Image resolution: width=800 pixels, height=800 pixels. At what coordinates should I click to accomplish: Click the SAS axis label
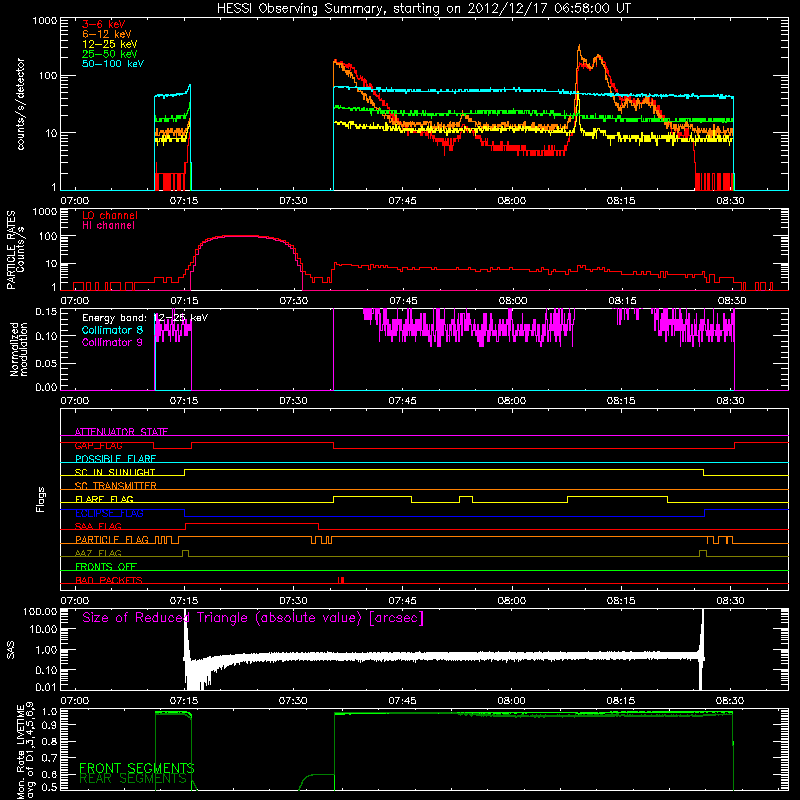(x=10, y=650)
